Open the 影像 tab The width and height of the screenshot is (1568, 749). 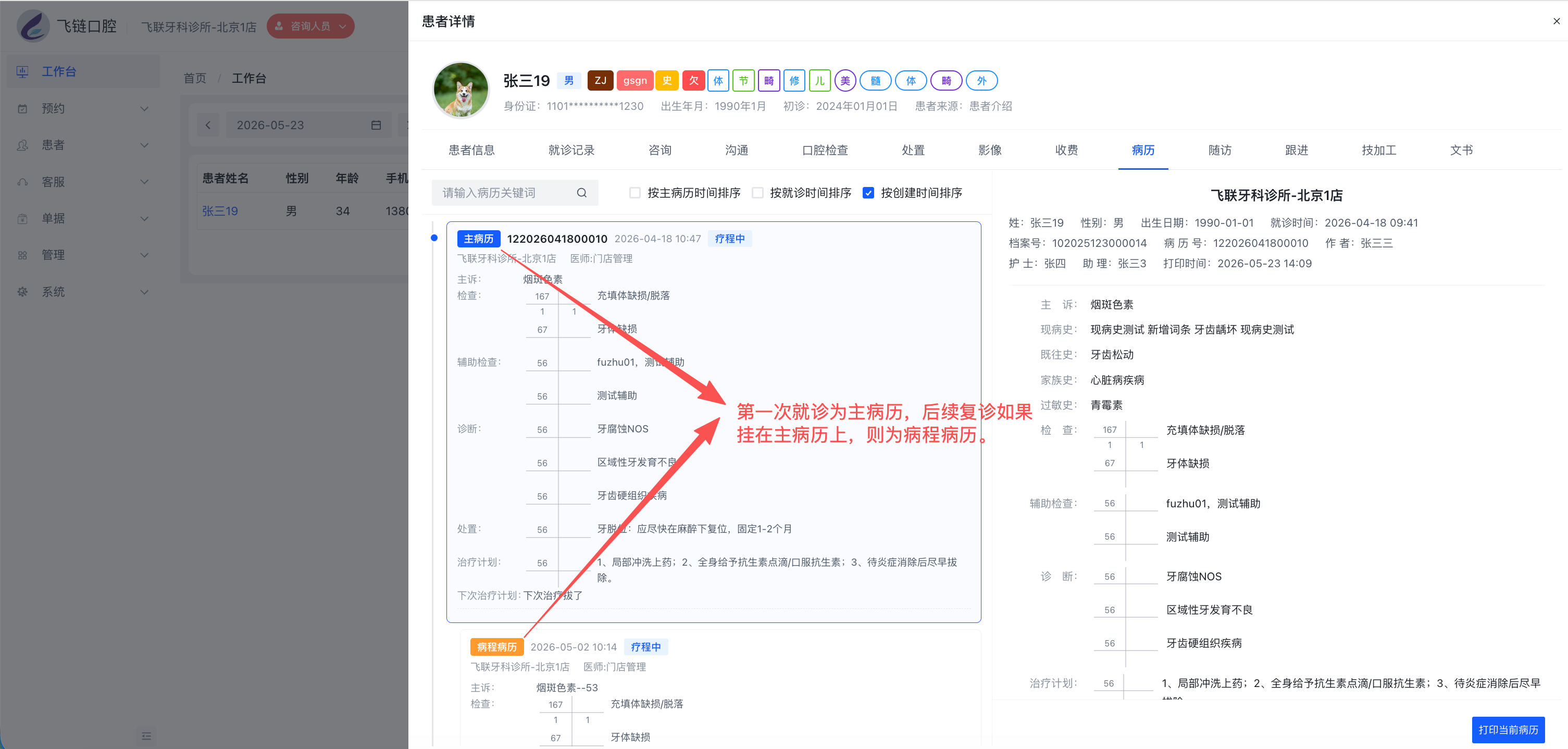(x=990, y=151)
